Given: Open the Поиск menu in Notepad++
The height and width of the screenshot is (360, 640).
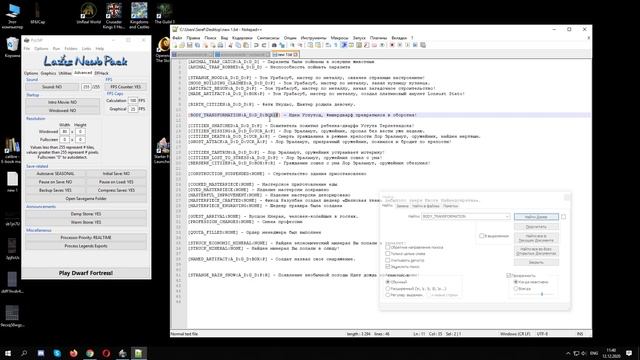Looking at the screenshot, I should (x=210, y=38).
